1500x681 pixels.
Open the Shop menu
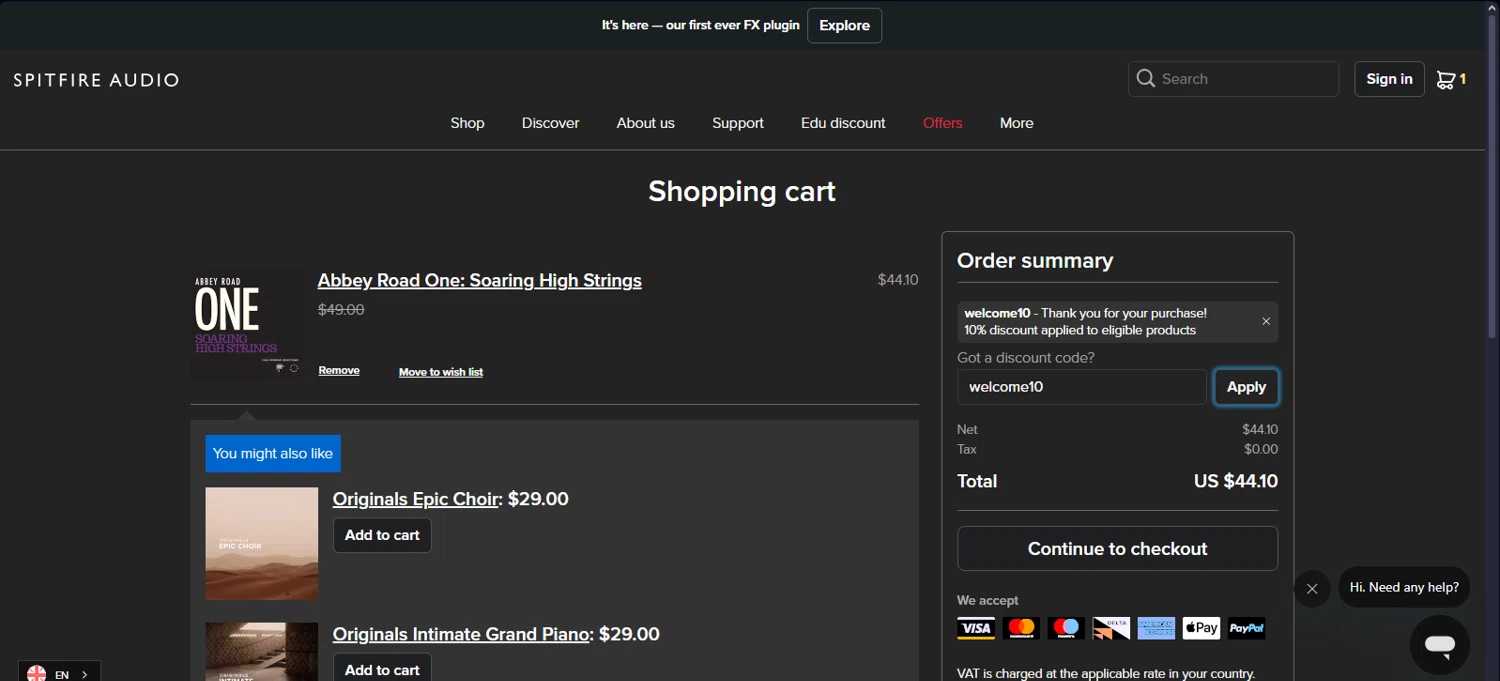coord(467,123)
